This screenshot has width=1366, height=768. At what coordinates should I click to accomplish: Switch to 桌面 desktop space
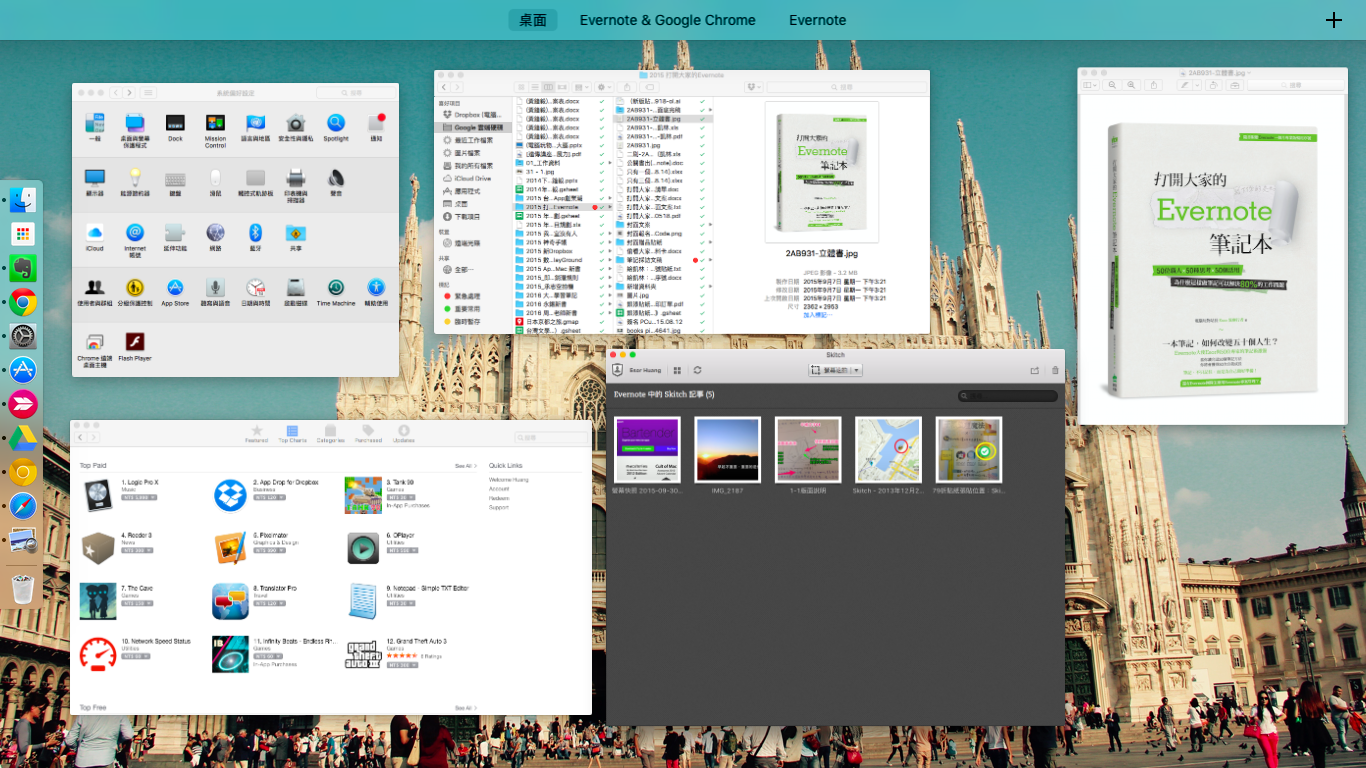(x=533, y=20)
